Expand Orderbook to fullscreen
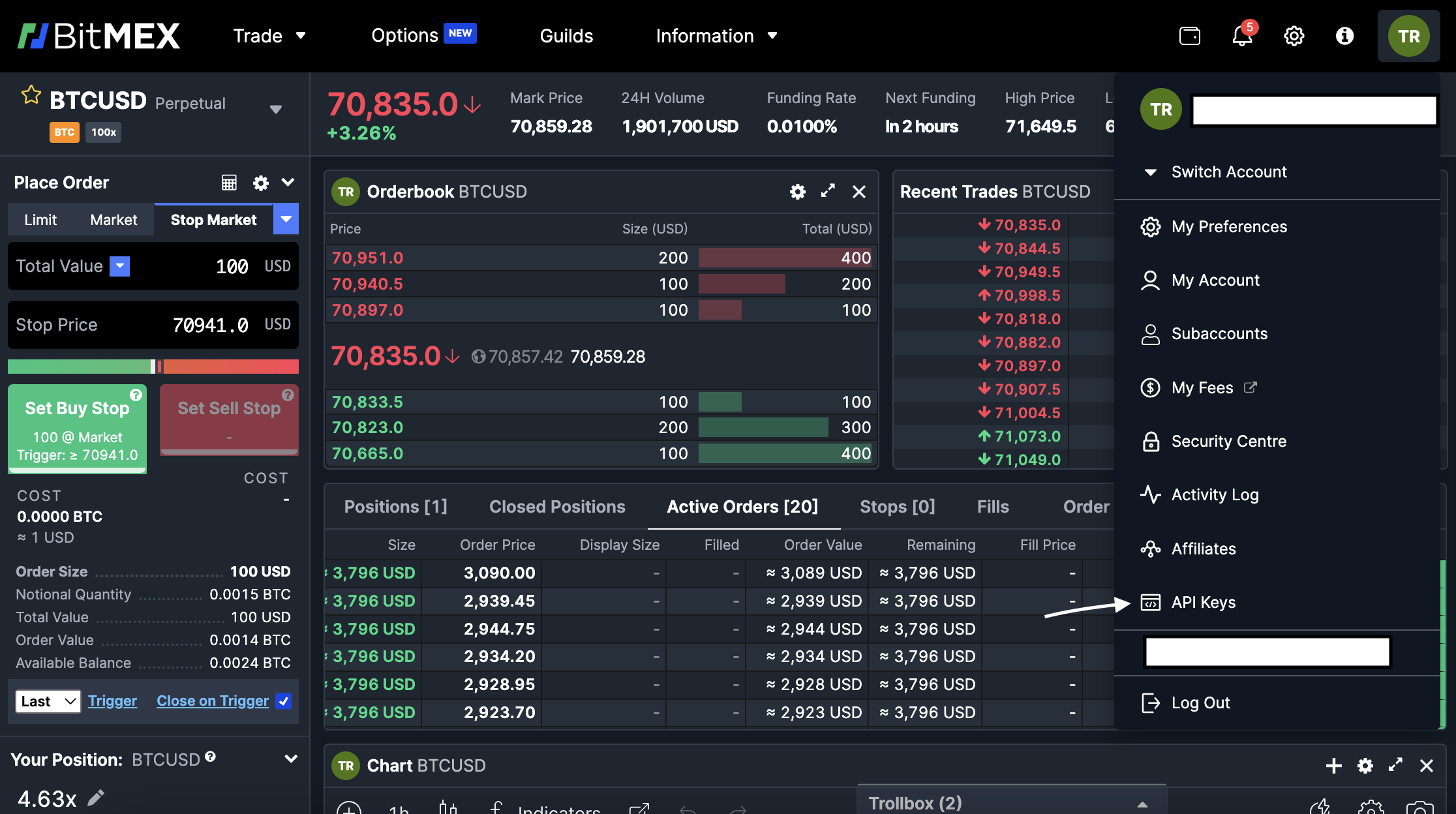1456x814 pixels. tap(828, 191)
